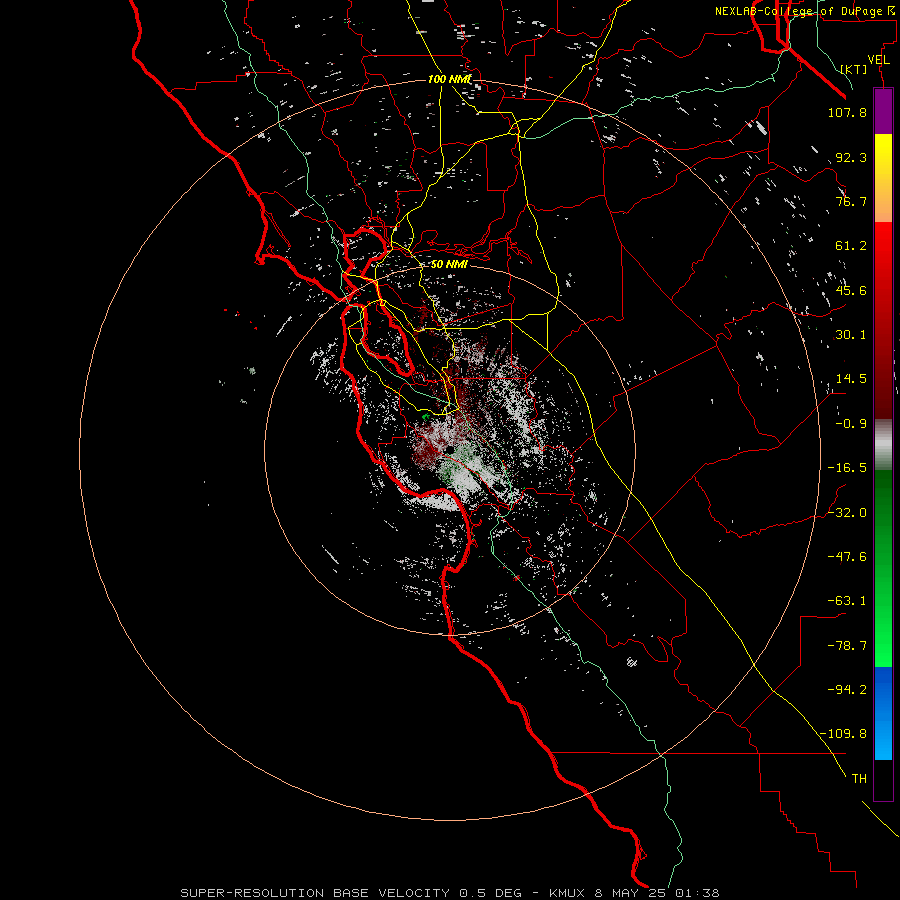Select the -47.6 velocity scale value
The width and height of the screenshot is (900, 900).
[x=847, y=557]
